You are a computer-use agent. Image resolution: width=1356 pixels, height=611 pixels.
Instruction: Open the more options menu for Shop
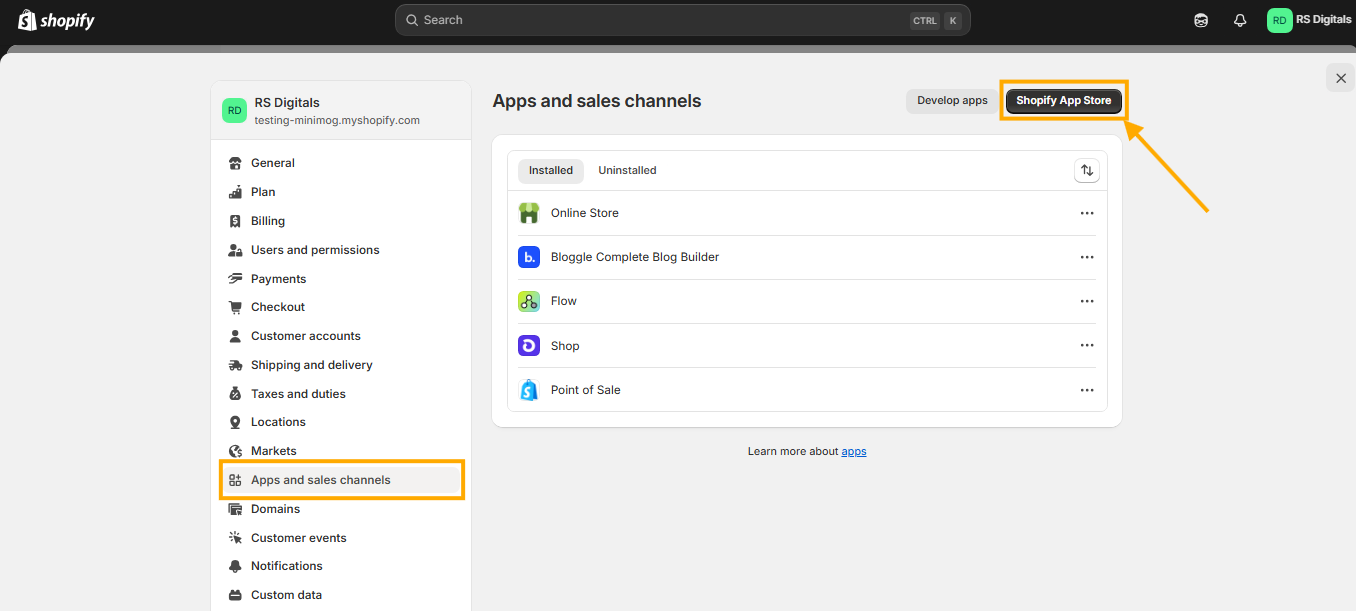coord(1087,346)
